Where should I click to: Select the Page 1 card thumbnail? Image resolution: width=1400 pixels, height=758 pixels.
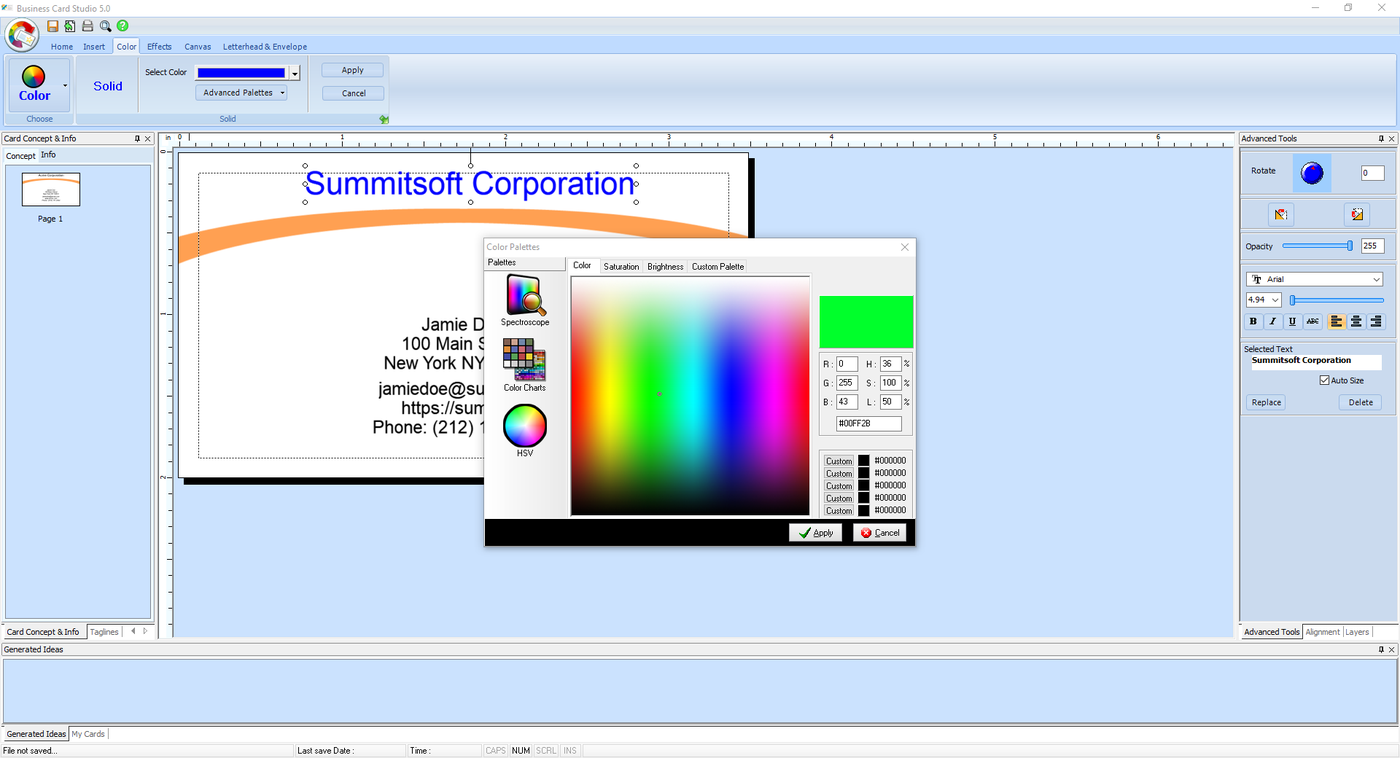pyautogui.click(x=50, y=189)
